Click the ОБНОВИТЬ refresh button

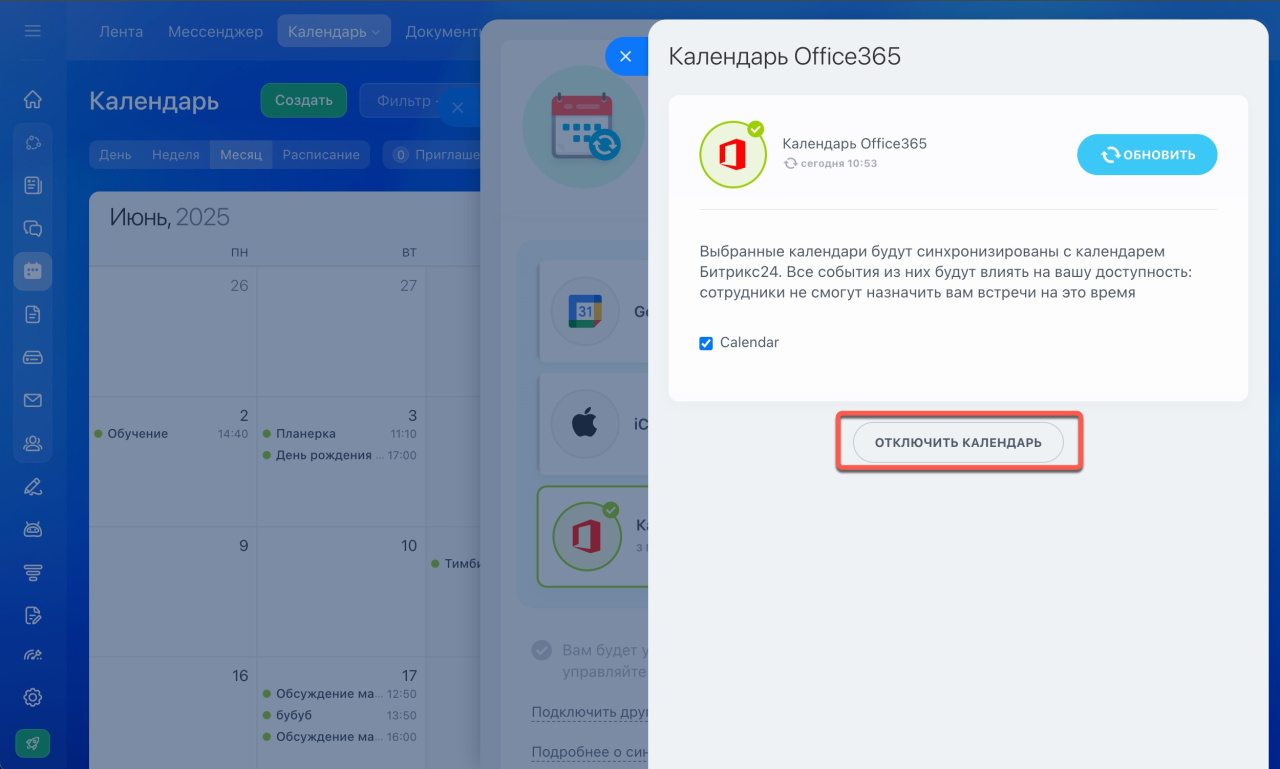click(x=1147, y=155)
